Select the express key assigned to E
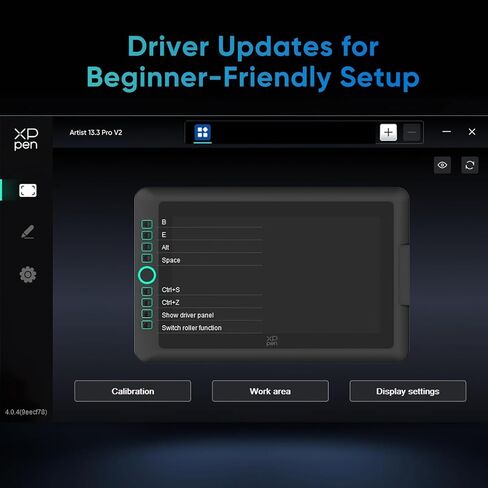The image size is (488, 488). (x=147, y=235)
